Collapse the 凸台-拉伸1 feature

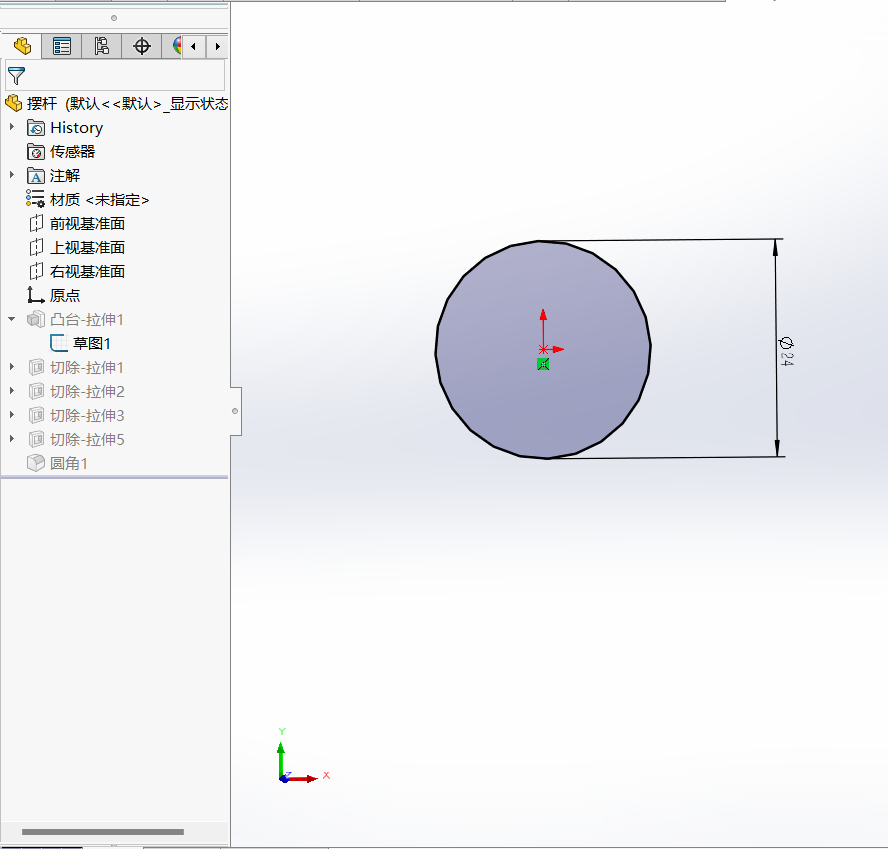[12, 319]
